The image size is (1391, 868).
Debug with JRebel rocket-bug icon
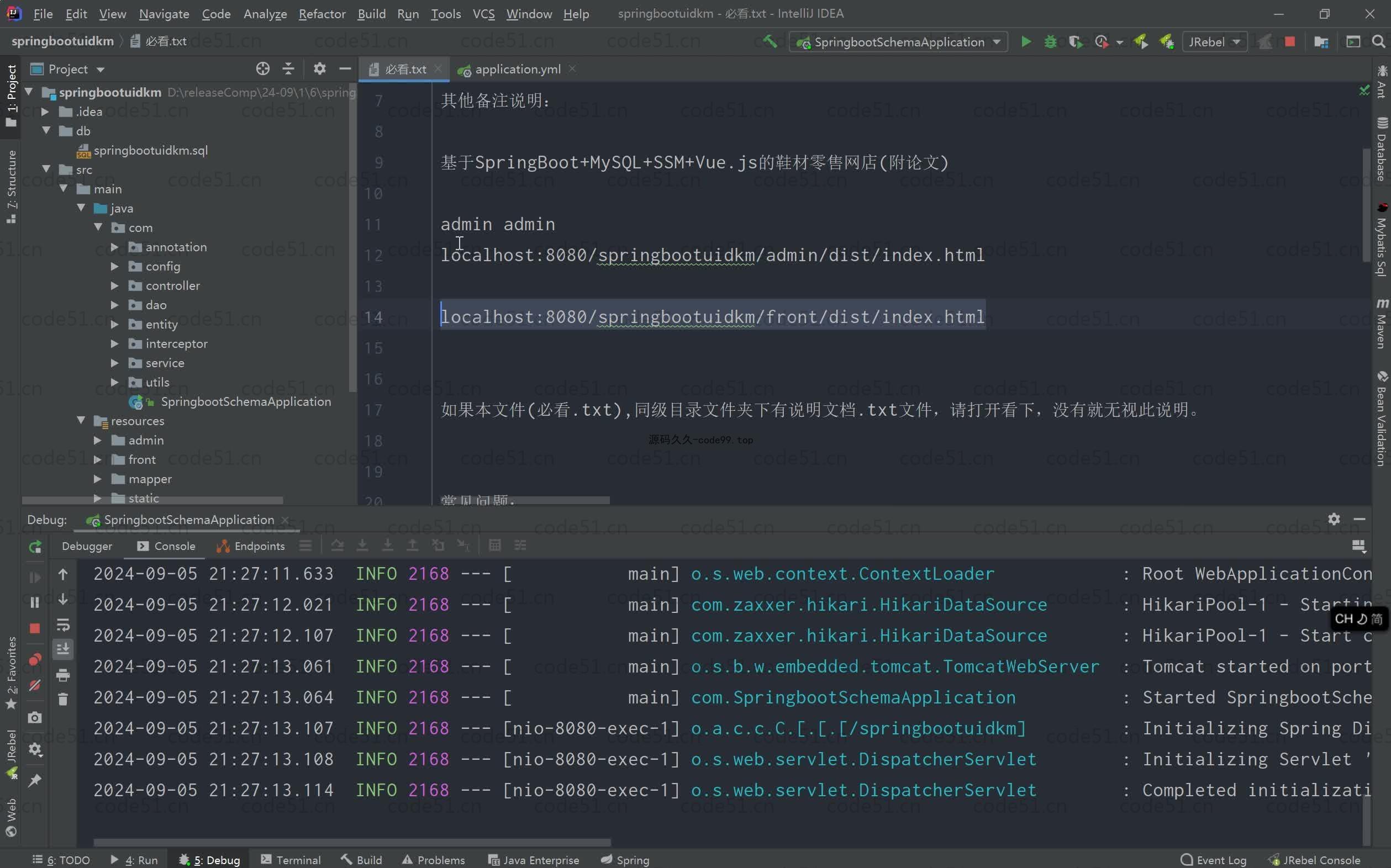click(1167, 42)
